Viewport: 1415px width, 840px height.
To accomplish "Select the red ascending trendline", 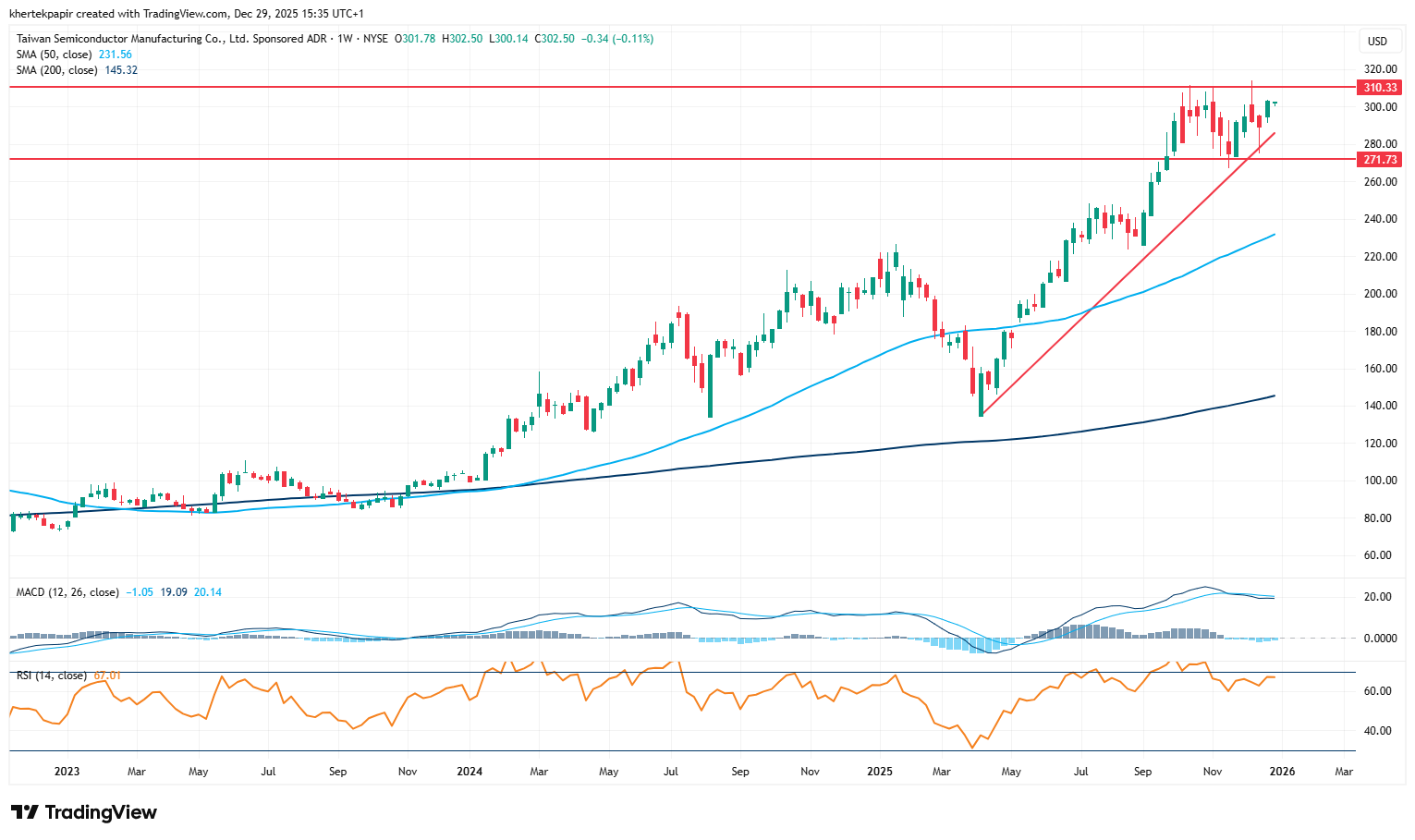I will click(1128, 274).
